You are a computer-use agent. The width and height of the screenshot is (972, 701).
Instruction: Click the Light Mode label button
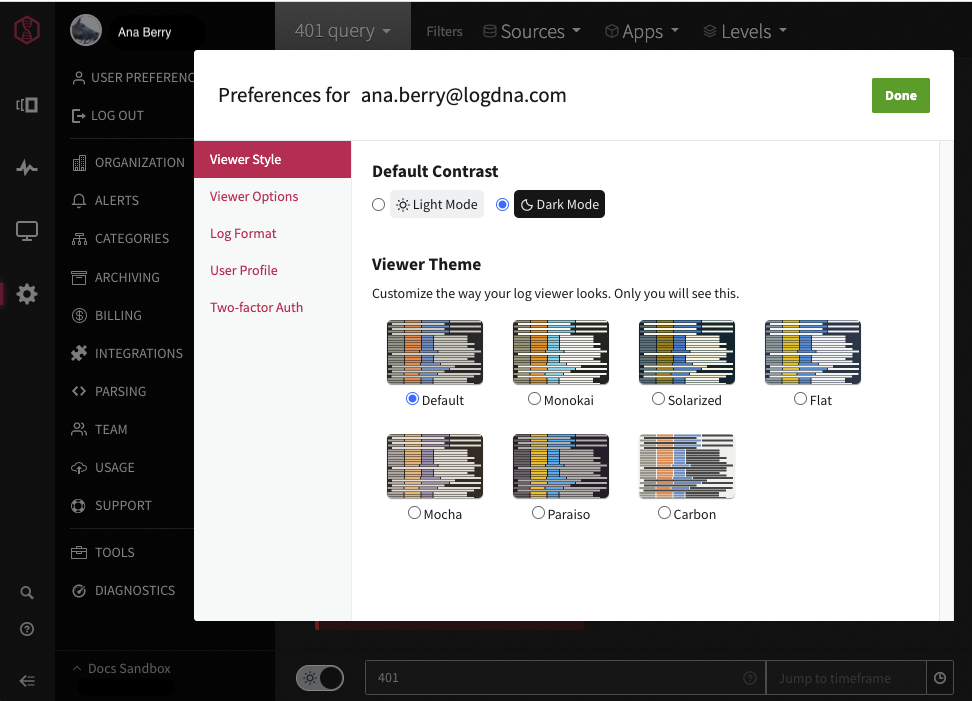click(437, 205)
